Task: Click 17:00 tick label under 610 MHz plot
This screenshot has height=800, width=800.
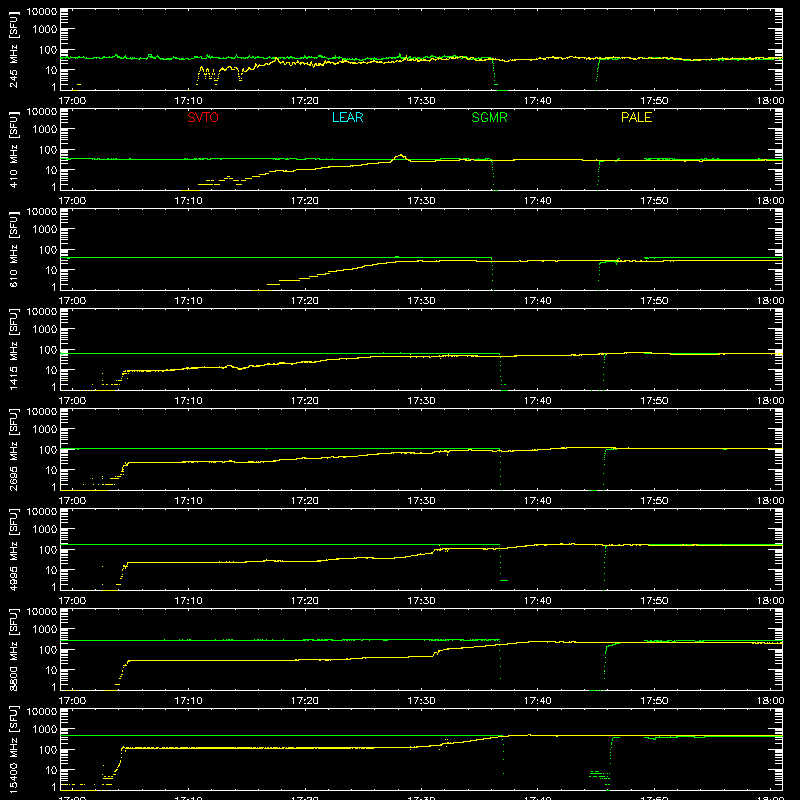Action: [72, 301]
